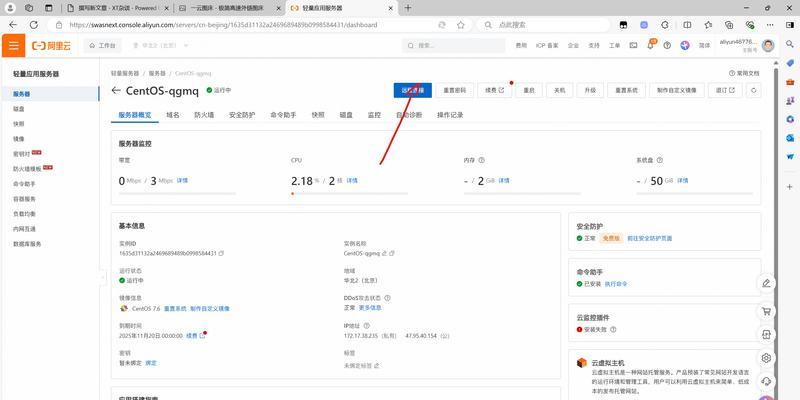
Task: Open the 支持 menu
Action: pyautogui.click(x=594, y=46)
